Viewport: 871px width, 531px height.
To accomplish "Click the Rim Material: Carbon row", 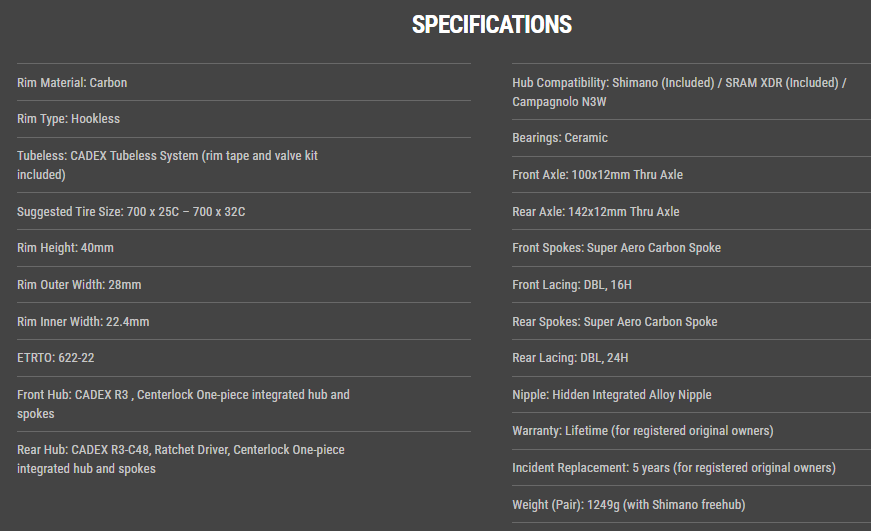I will (72, 83).
